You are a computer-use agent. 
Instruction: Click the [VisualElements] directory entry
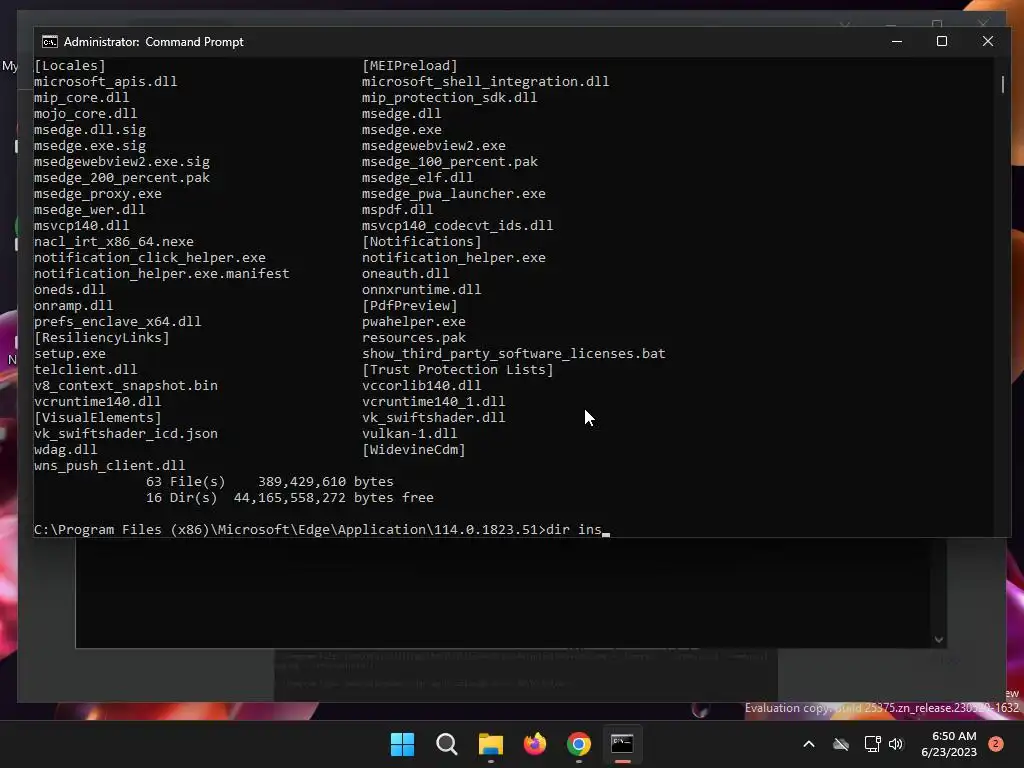(x=98, y=418)
